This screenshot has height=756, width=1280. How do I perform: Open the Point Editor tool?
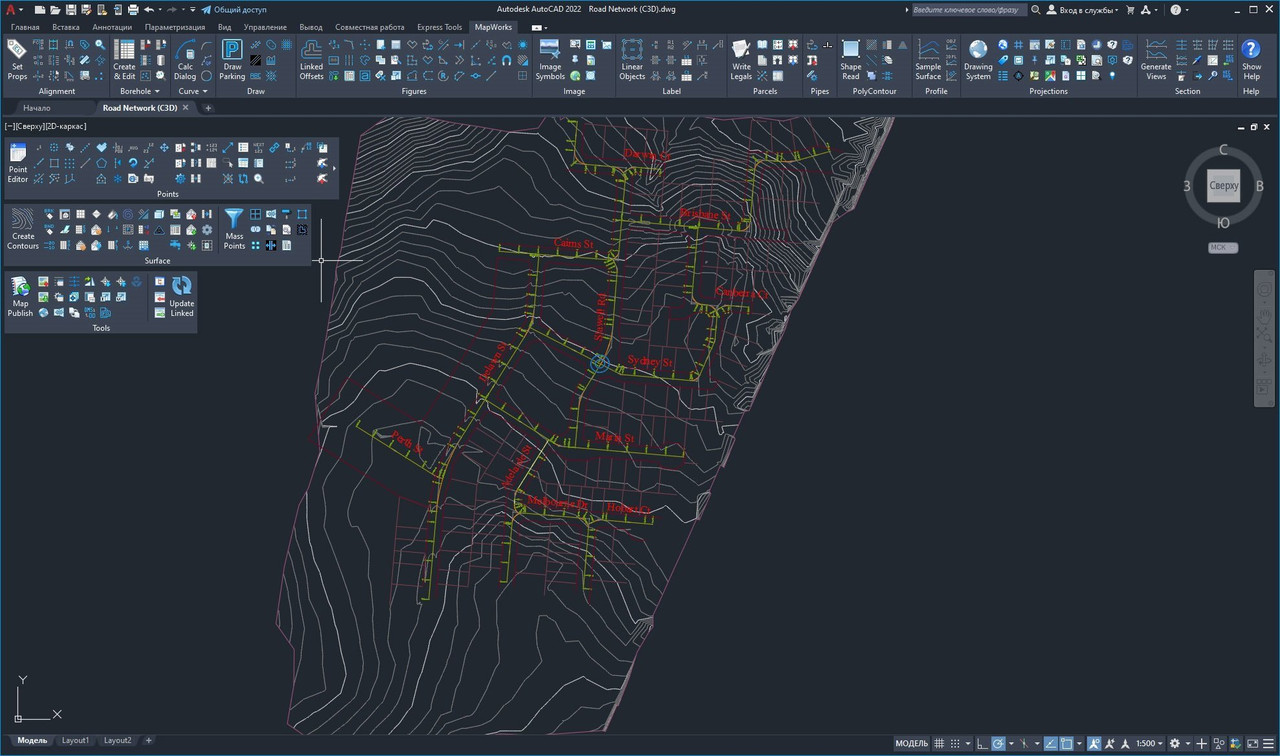pyautogui.click(x=18, y=164)
